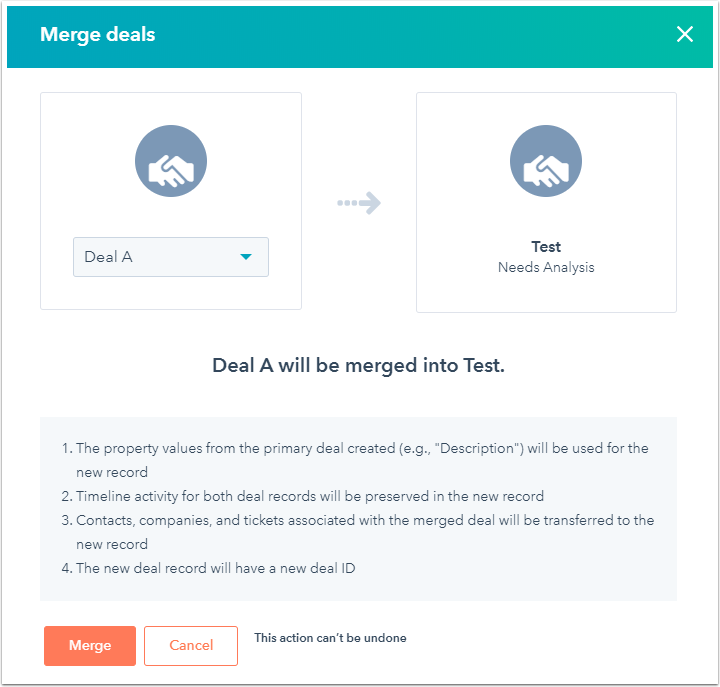
Task: Open the Deal A dropdown field
Action: pos(171,257)
